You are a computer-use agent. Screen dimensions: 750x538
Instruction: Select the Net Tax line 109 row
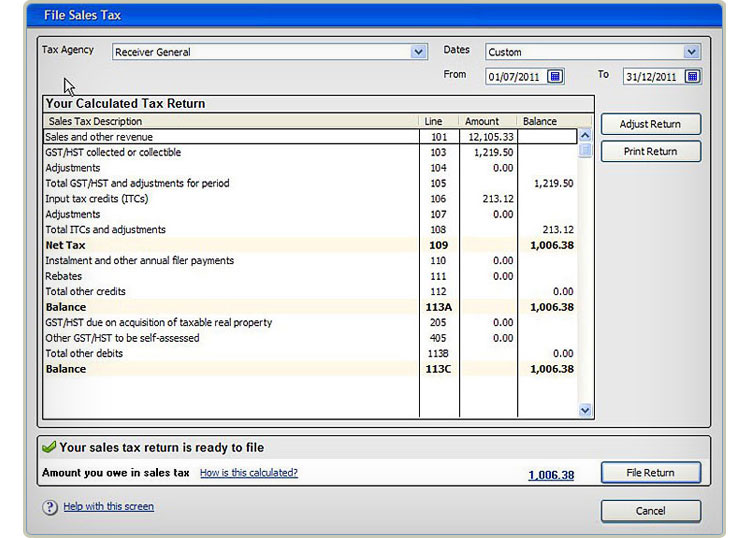(230, 245)
